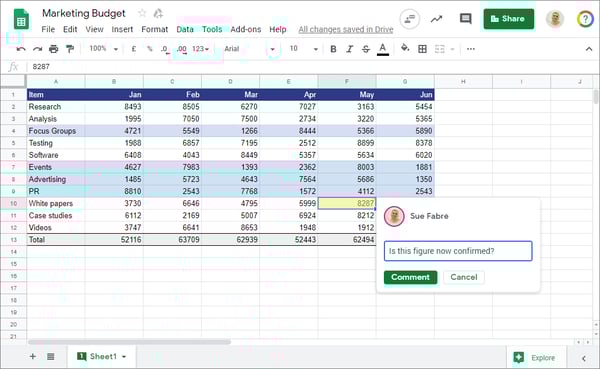Select the row 10 header
Screen dimensions: 600x369
point(13,203)
